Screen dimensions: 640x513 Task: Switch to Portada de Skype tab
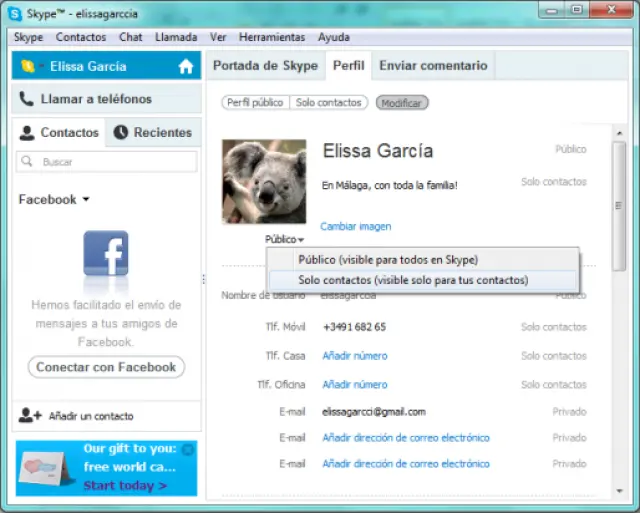click(x=265, y=65)
